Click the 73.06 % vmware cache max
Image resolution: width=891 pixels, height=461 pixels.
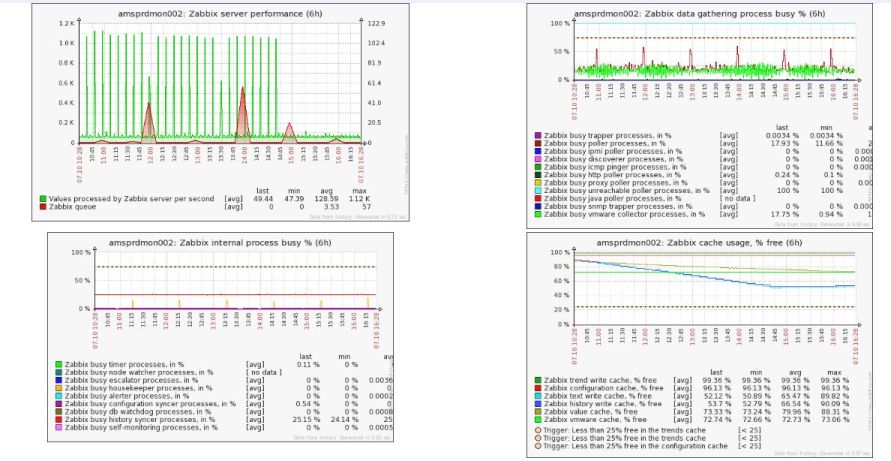(836, 420)
